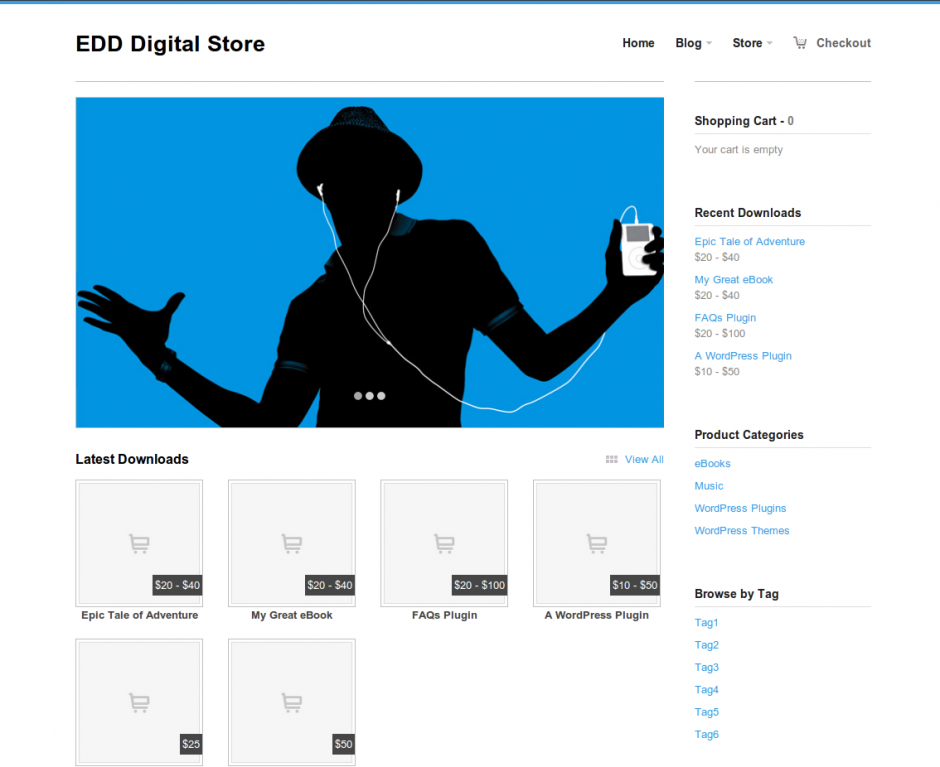
Task: Click the Checkout cart icon
Action: click(800, 43)
